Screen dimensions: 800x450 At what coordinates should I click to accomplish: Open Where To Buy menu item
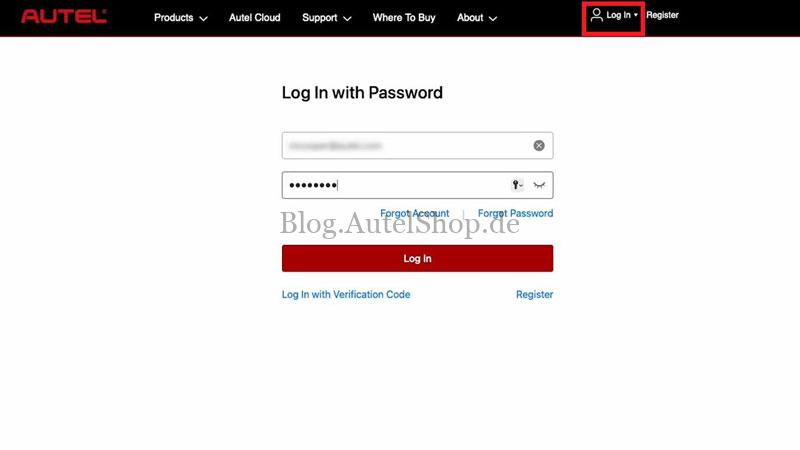pyautogui.click(x=404, y=17)
